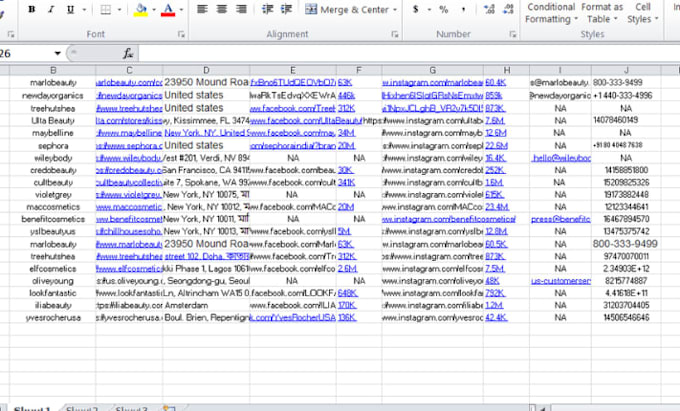Select cell containing yslbeautyus
This screenshot has height=411, width=680.
coord(53,231)
